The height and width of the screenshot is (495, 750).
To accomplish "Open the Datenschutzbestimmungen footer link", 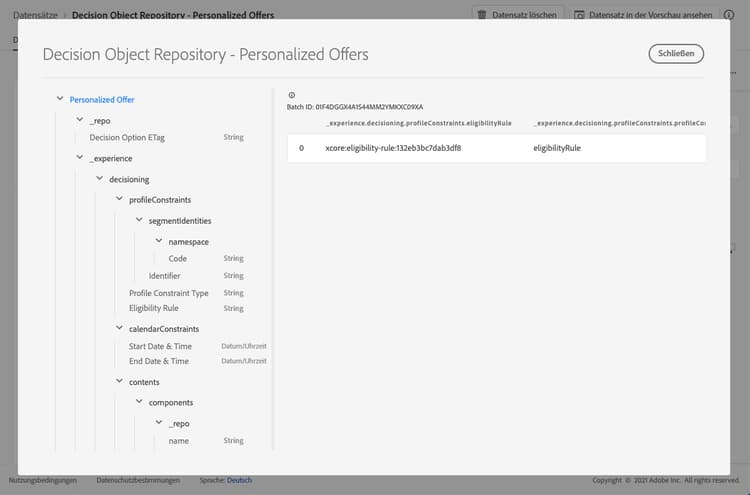I will click(138, 480).
